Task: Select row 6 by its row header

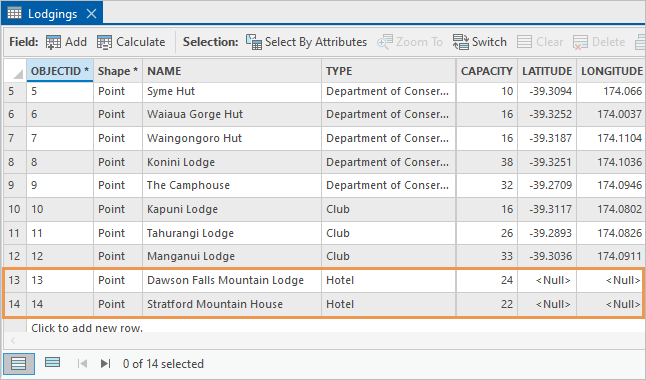Action: tap(15, 114)
